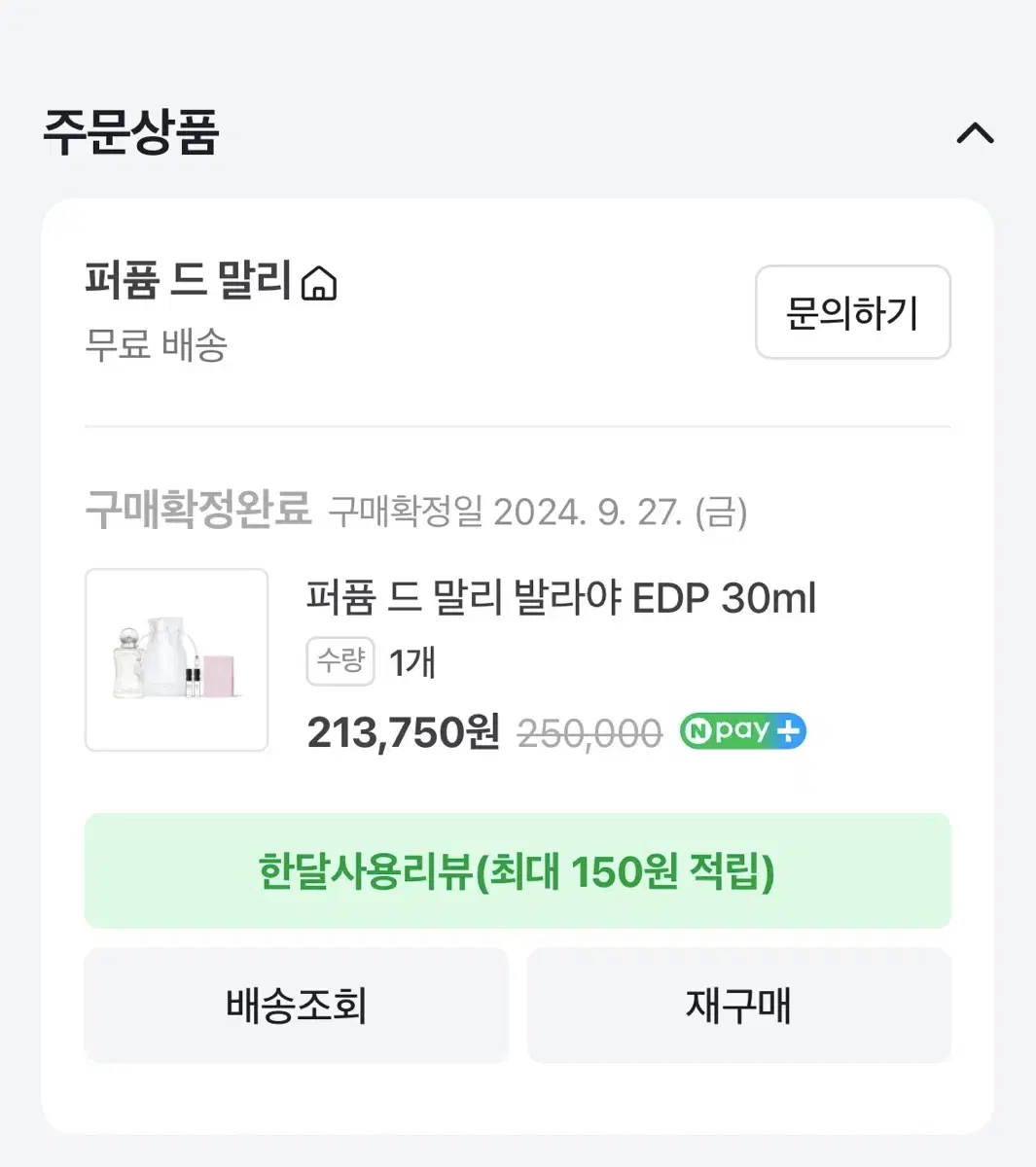Screen dimensions: 1036x1167
Task: Open product title 퍼퓸 드 말리 발라야 EDP 30ml
Action: 561,598
